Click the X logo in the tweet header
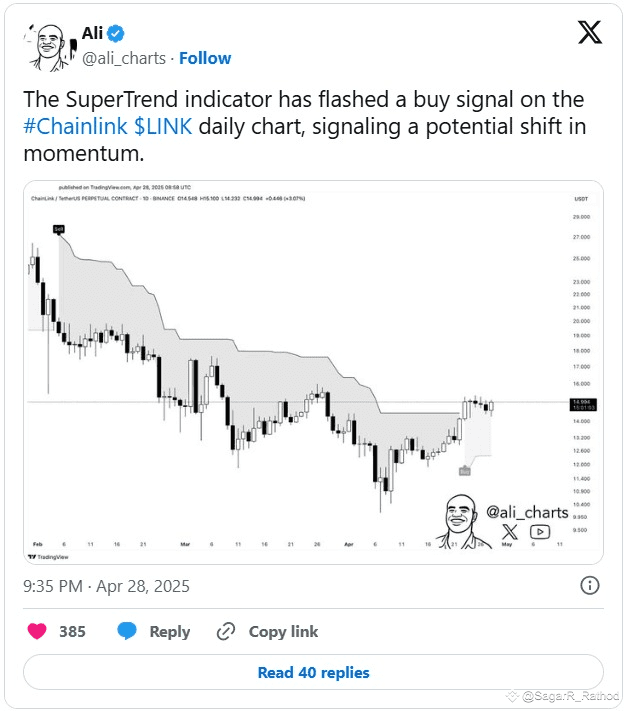 pyautogui.click(x=590, y=33)
